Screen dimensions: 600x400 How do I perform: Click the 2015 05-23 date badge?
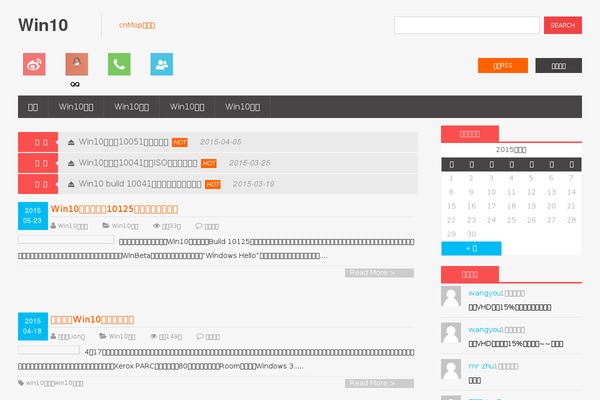pos(33,216)
